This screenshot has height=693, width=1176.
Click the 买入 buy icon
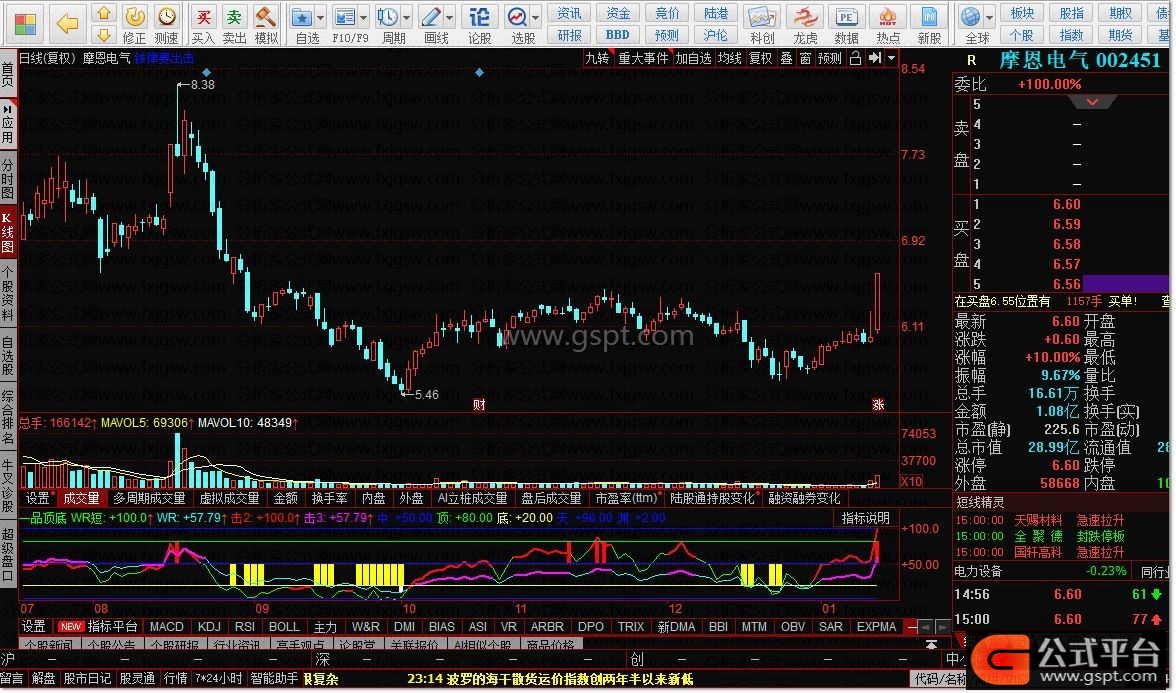pyautogui.click(x=203, y=23)
